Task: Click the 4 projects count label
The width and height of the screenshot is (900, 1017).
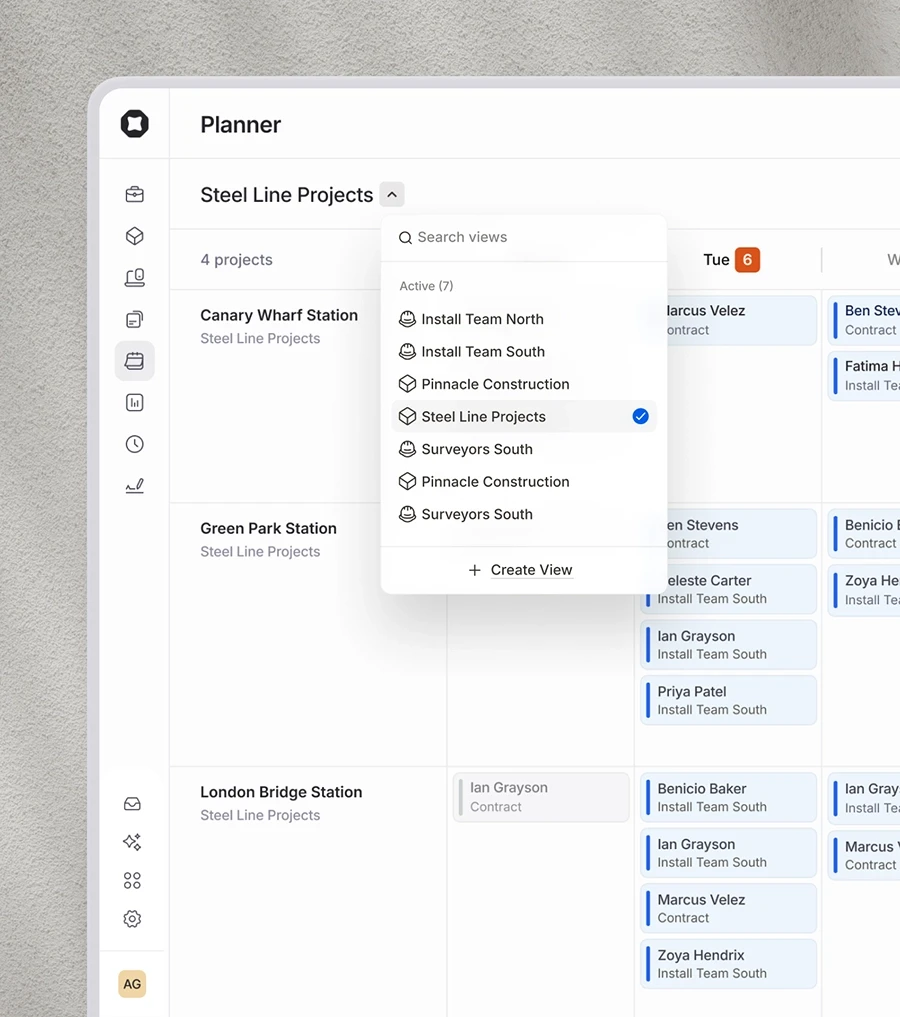Action: coord(237,259)
